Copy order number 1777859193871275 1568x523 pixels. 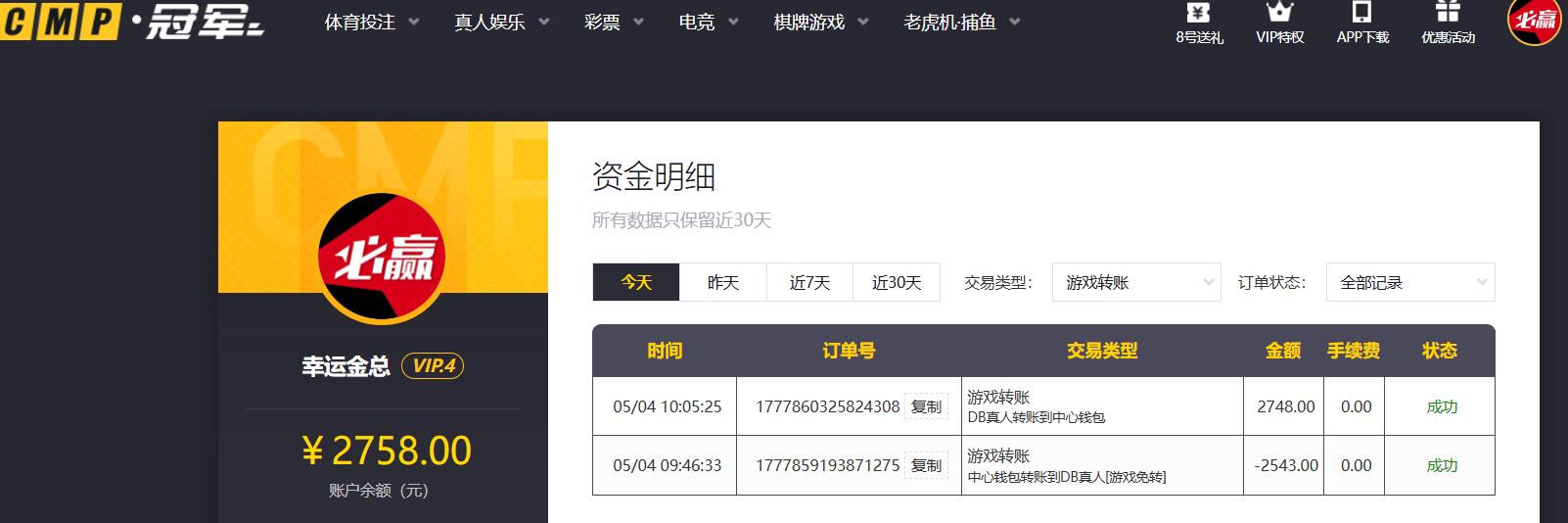click(926, 465)
